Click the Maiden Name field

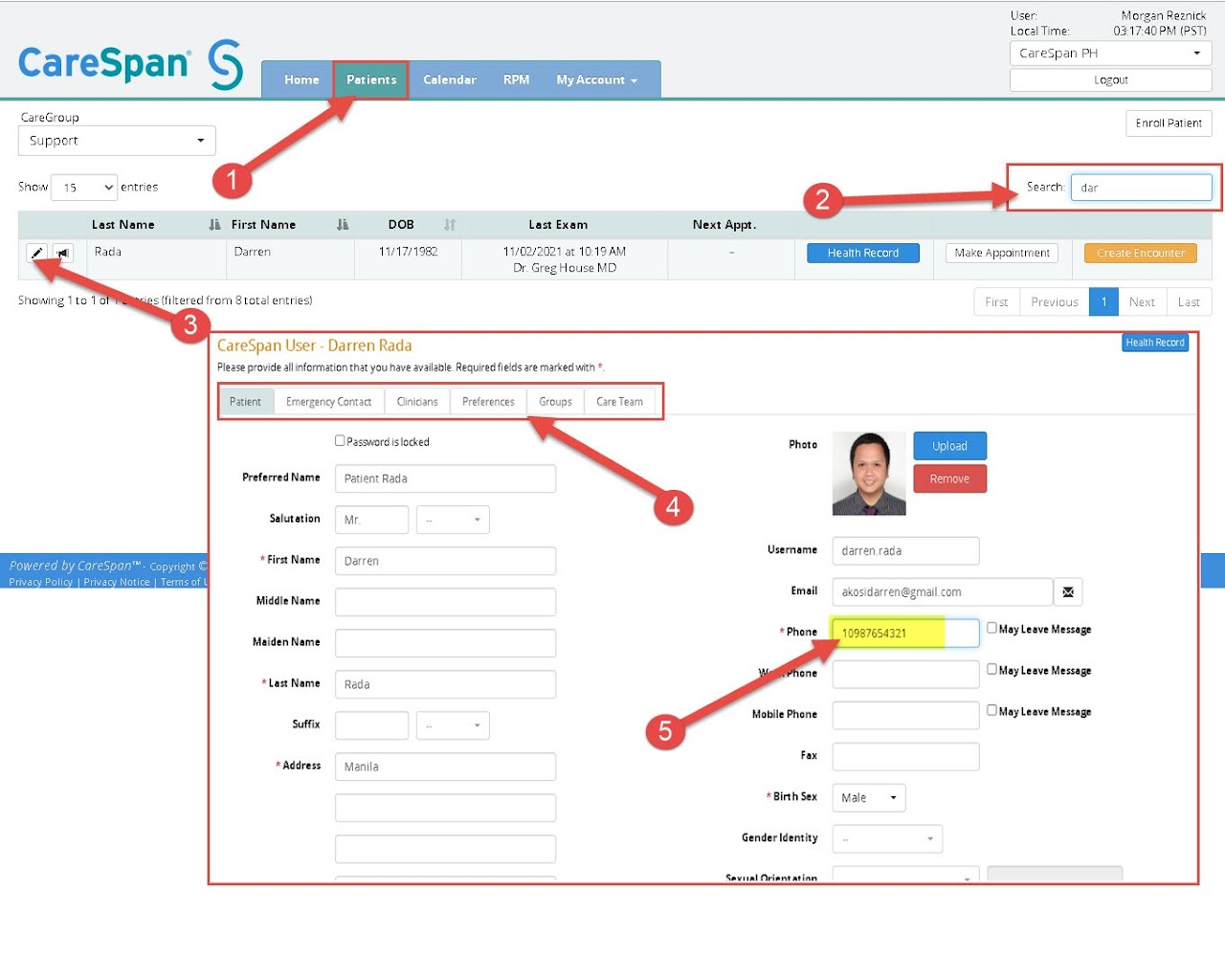445,643
